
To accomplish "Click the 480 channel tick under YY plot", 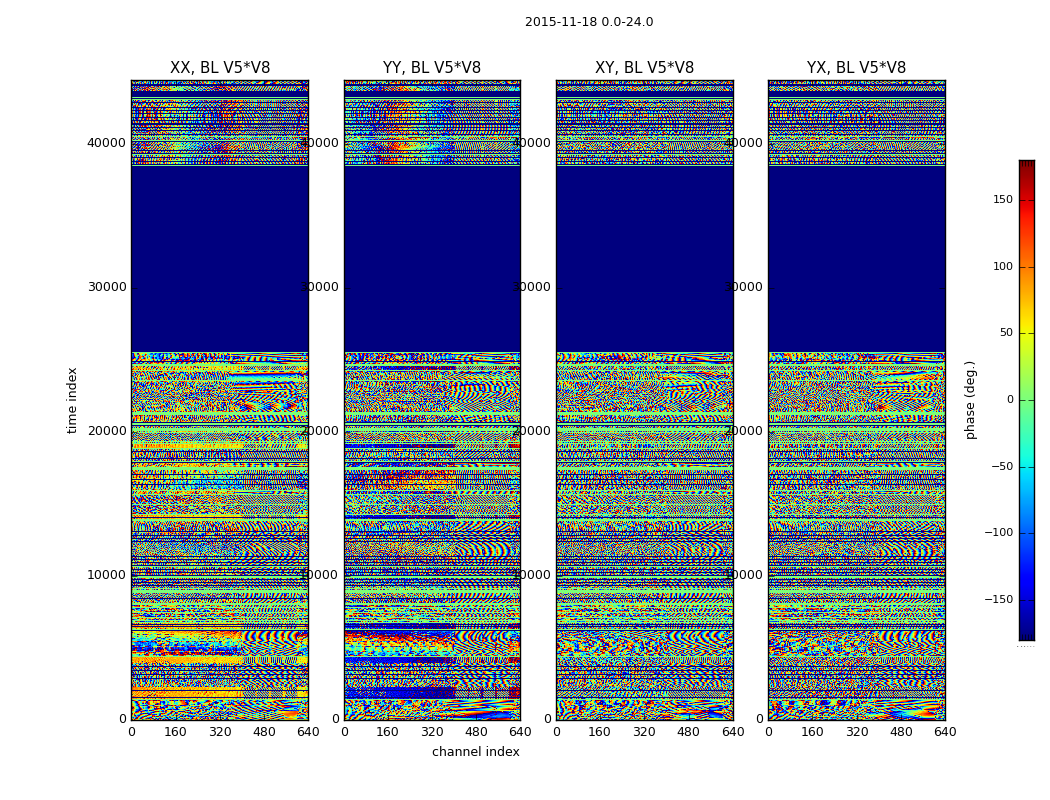I will coord(476,732).
